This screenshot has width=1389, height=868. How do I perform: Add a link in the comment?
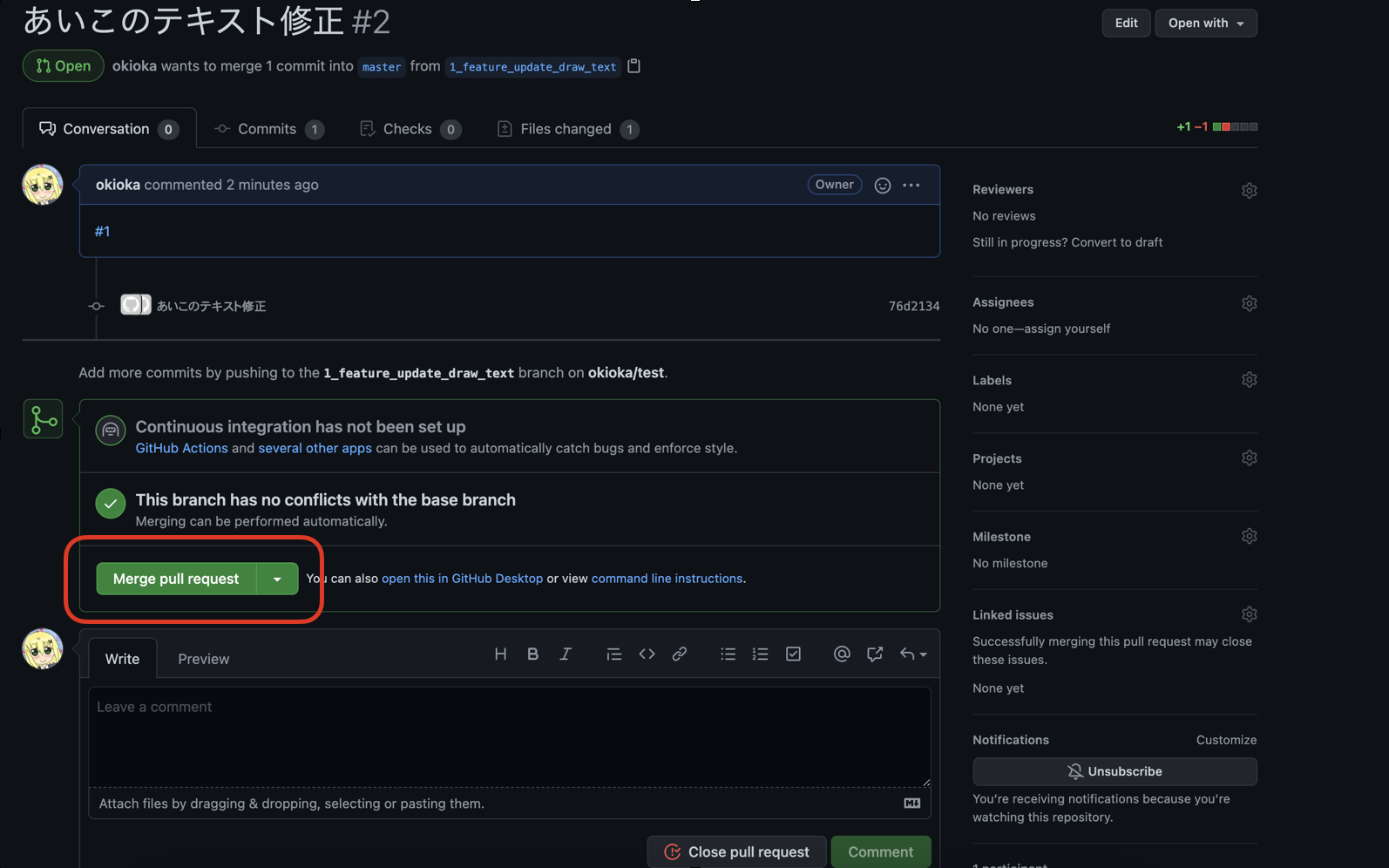(680, 654)
